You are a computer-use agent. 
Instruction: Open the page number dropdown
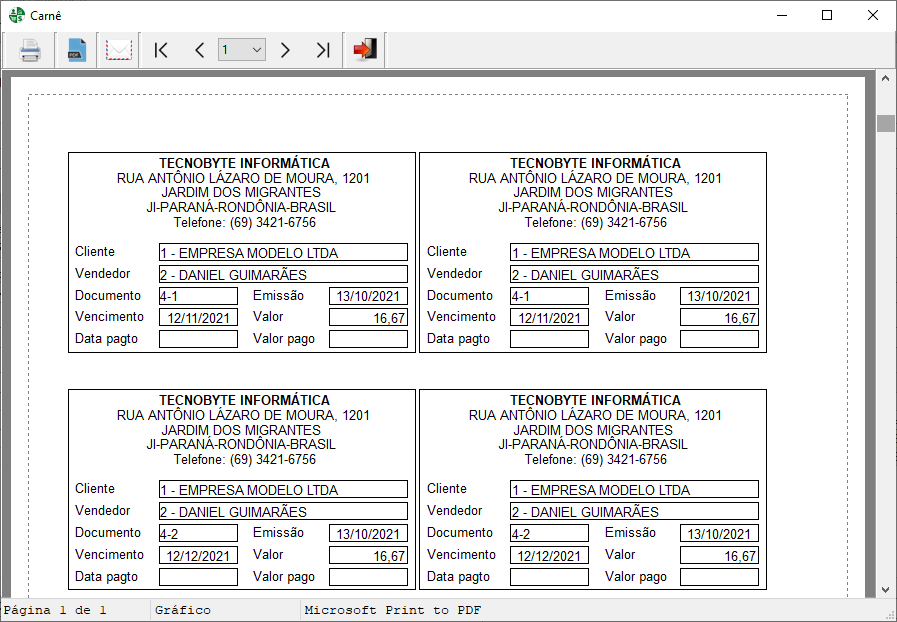coord(256,50)
